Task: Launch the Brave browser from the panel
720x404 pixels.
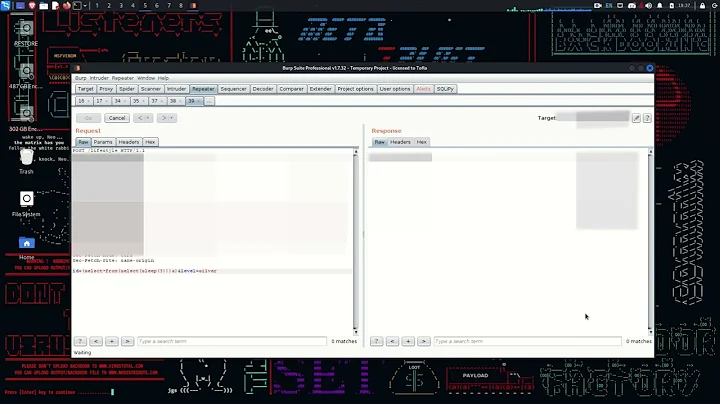Action: coord(32,6)
